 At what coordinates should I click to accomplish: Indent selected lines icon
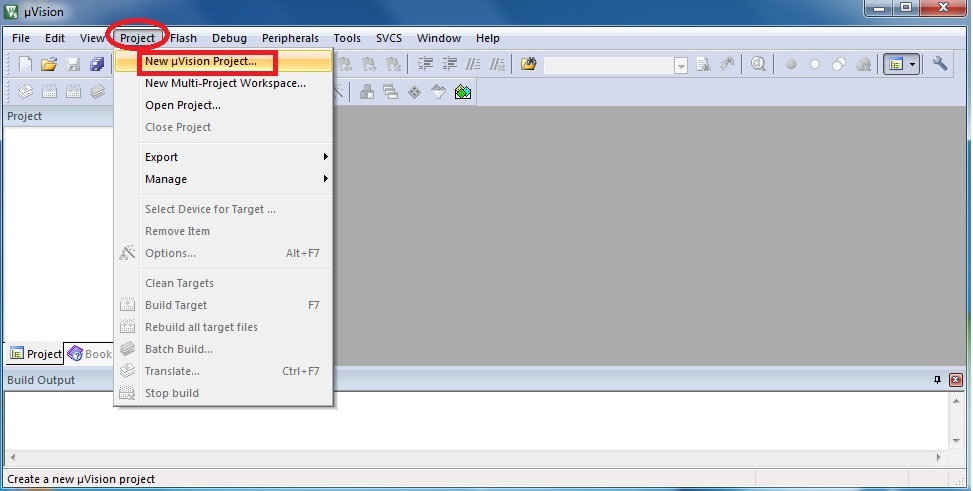425,64
